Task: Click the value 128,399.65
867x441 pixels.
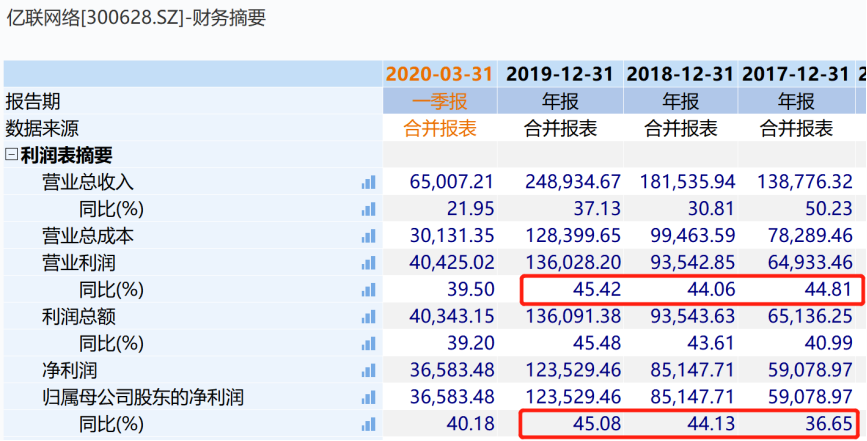Action: coord(572,236)
